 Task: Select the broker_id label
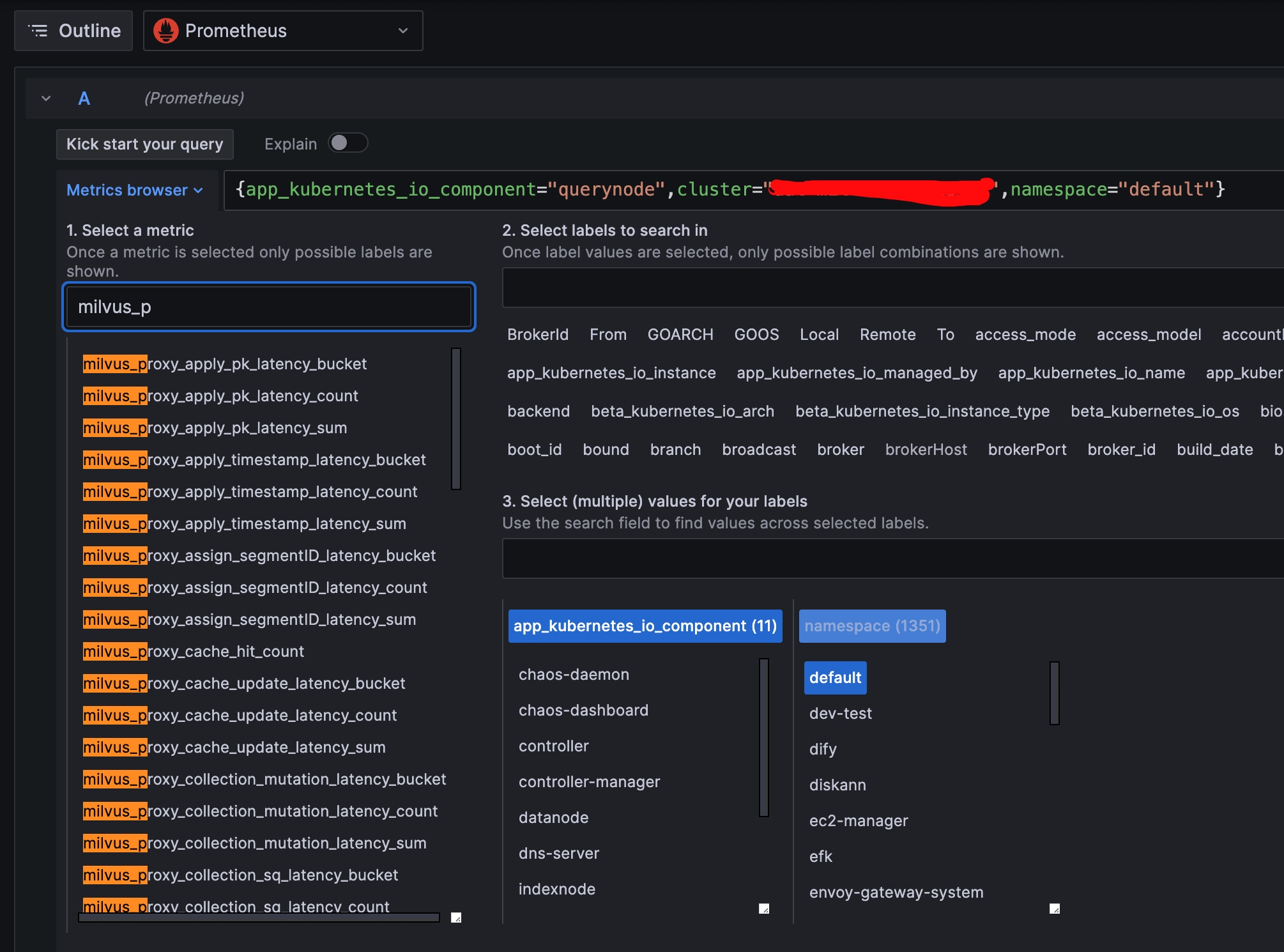[x=1121, y=450]
